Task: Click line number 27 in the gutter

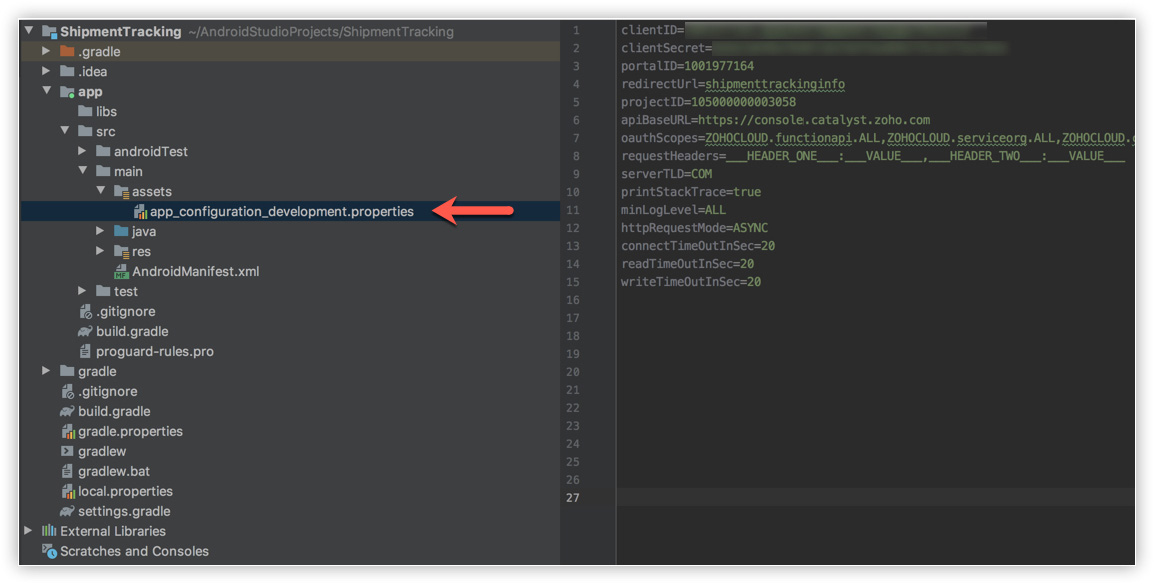Action: (x=573, y=498)
